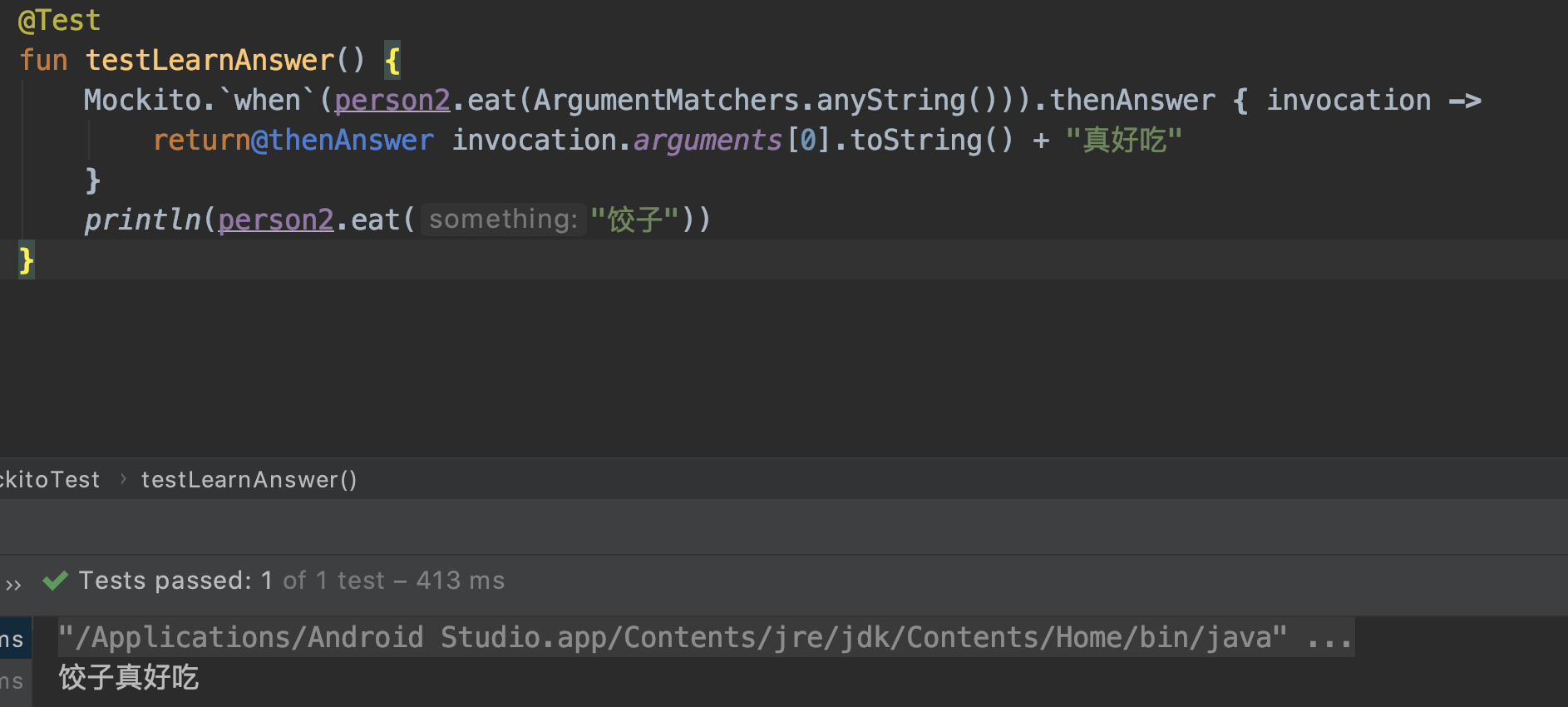Click the highlighted closing brace of function
The width and height of the screenshot is (1568, 707).
point(27,260)
